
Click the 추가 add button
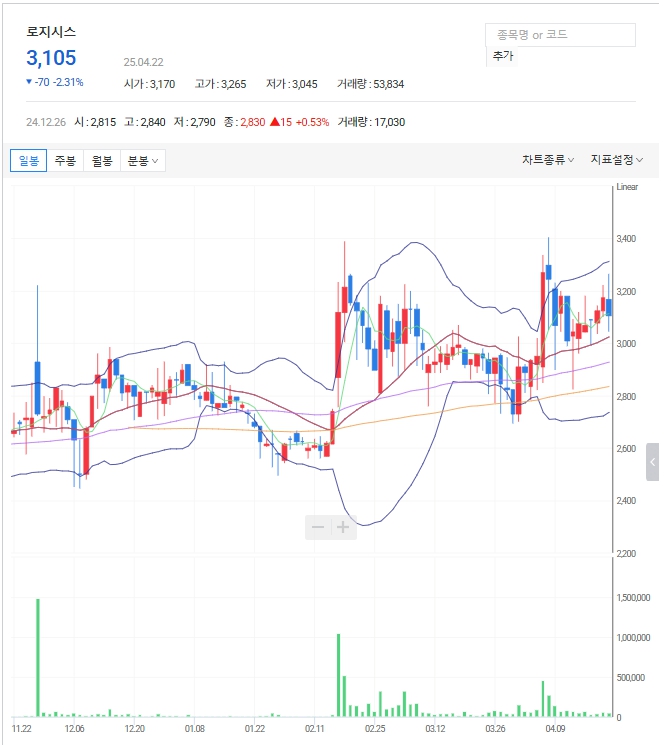pyautogui.click(x=503, y=56)
